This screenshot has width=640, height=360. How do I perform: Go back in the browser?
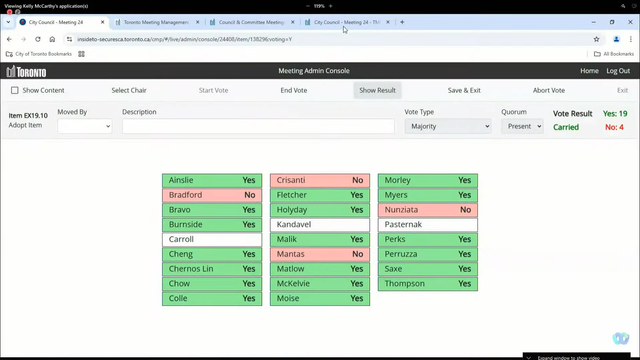9,39
